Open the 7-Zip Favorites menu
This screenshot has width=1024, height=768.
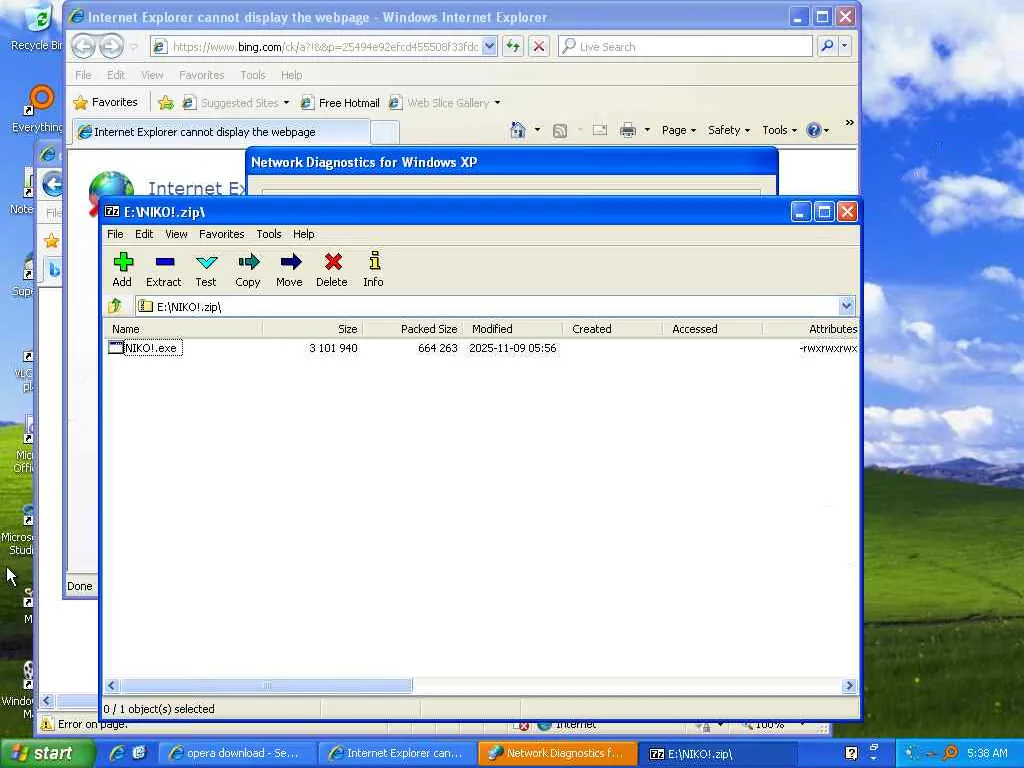(x=221, y=234)
